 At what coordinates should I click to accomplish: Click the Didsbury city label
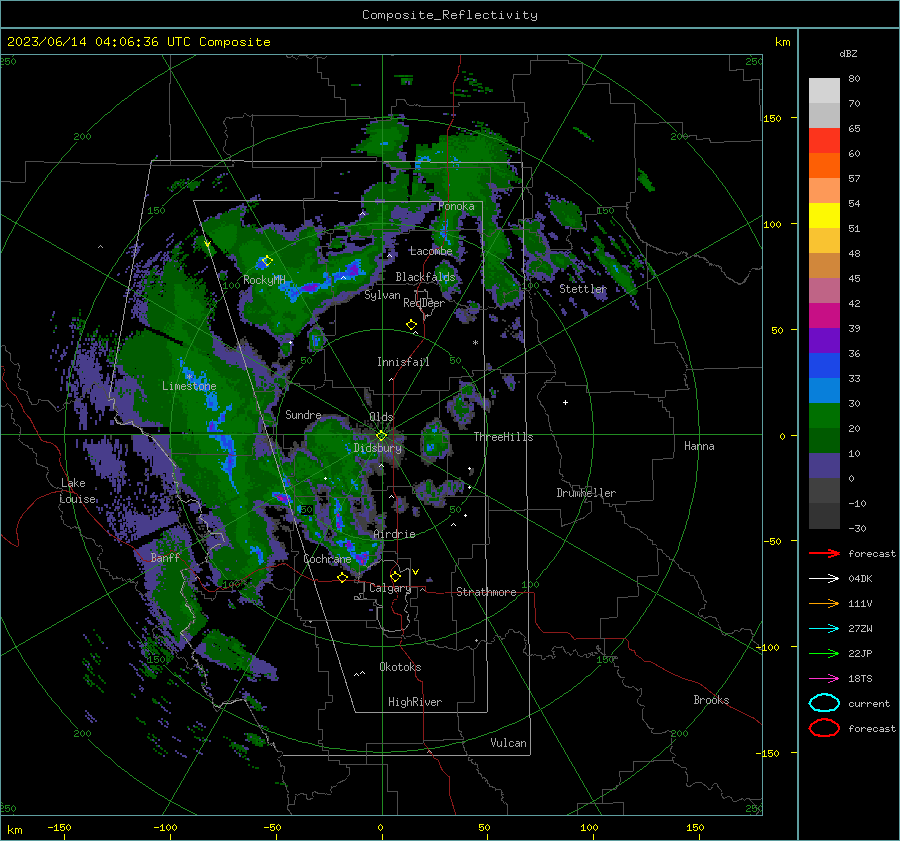(377, 448)
